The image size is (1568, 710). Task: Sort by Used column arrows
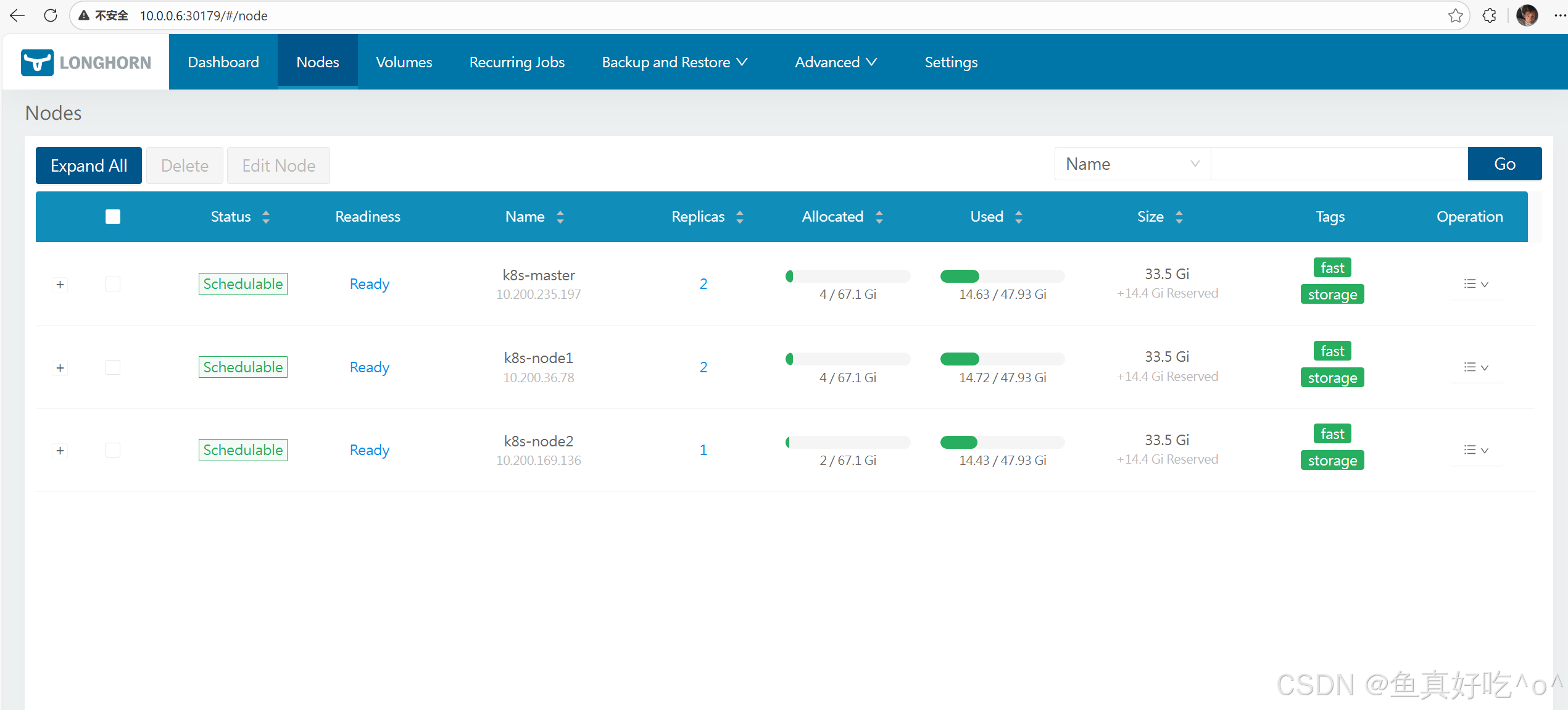[x=1019, y=217]
